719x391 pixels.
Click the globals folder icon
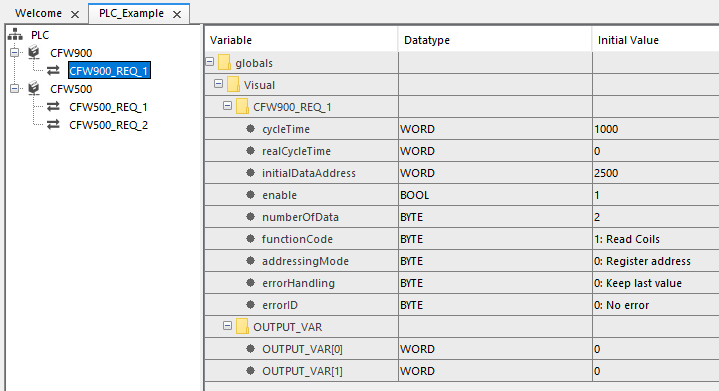pyautogui.click(x=224, y=62)
